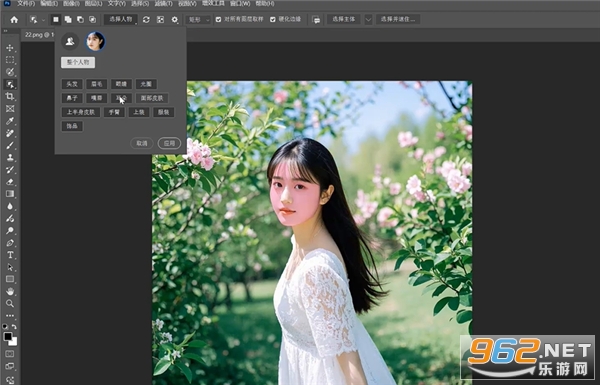Screen dimensions: 600x385
Task: Swap foreground and background colors
Action: coord(14,326)
